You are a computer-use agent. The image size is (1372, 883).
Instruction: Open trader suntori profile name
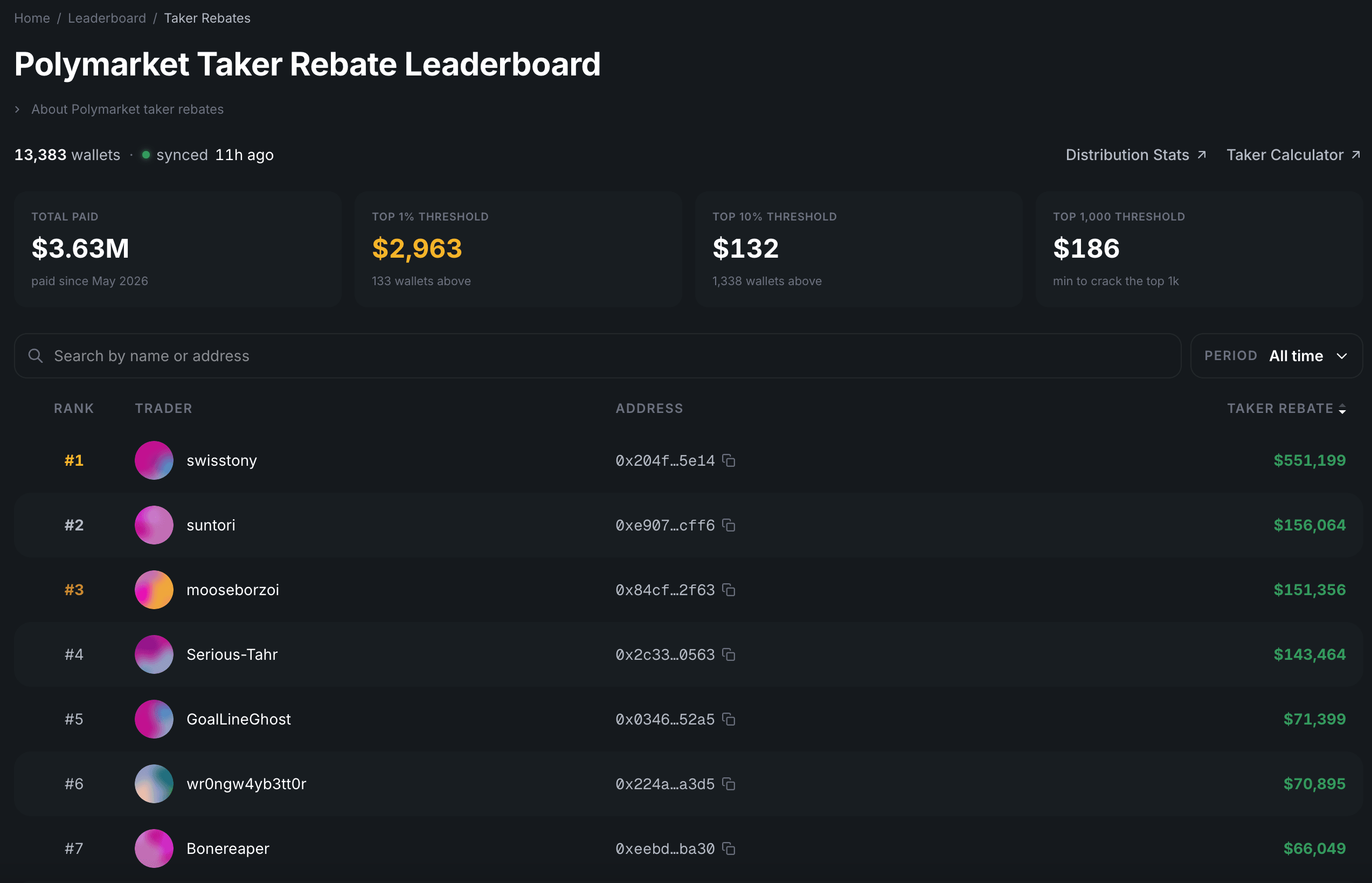point(211,525)
